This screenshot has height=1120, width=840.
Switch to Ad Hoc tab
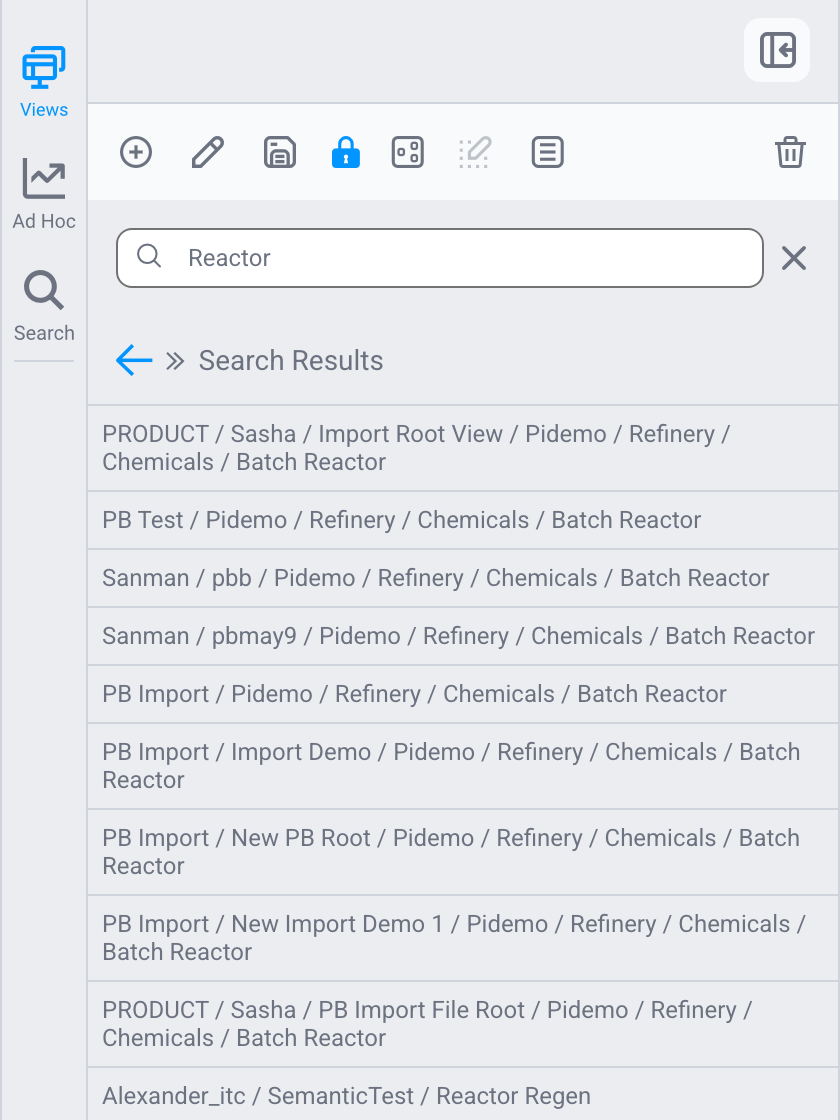pos(44,194)
